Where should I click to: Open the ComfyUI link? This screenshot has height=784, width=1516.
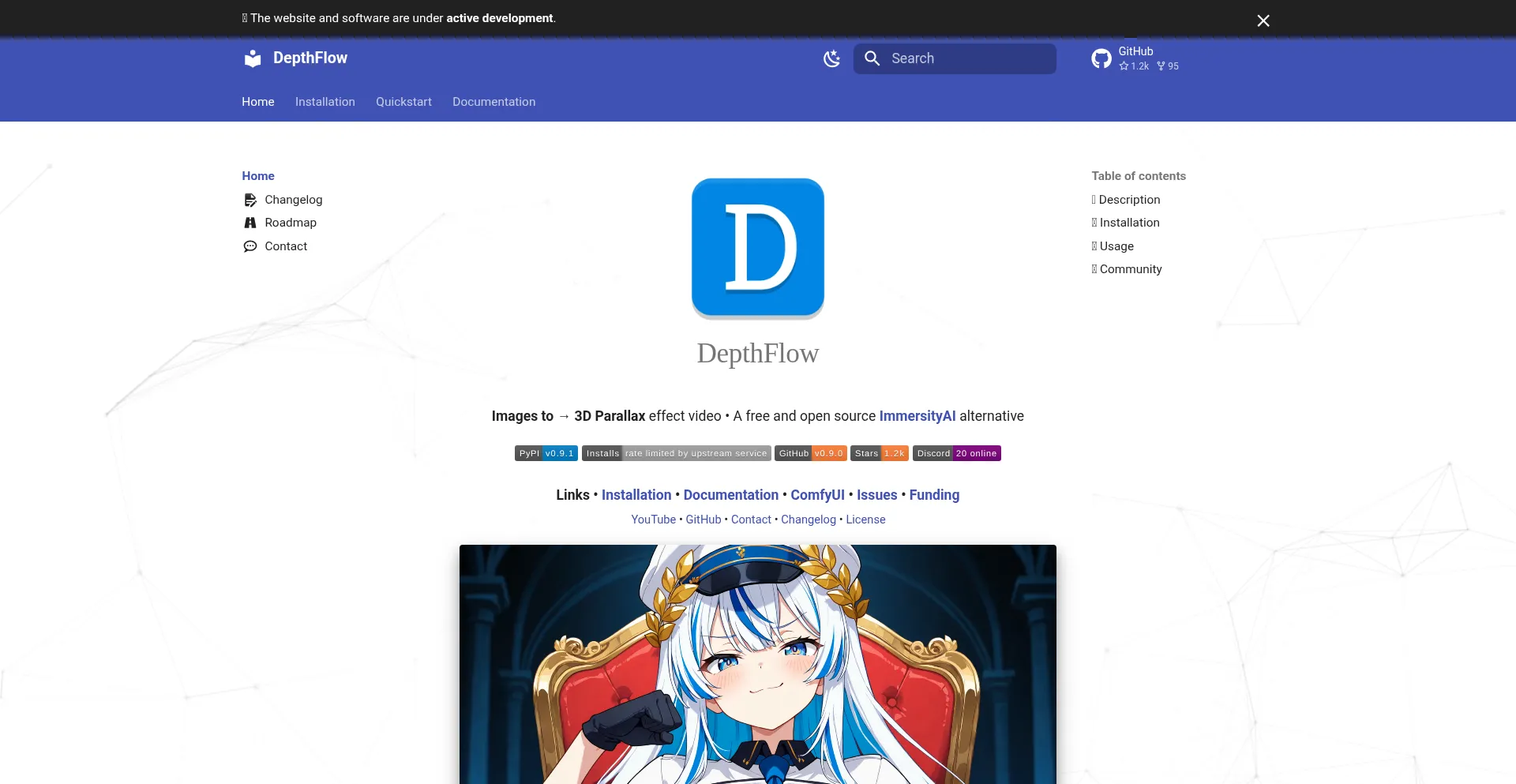click(x=817, y=495)
